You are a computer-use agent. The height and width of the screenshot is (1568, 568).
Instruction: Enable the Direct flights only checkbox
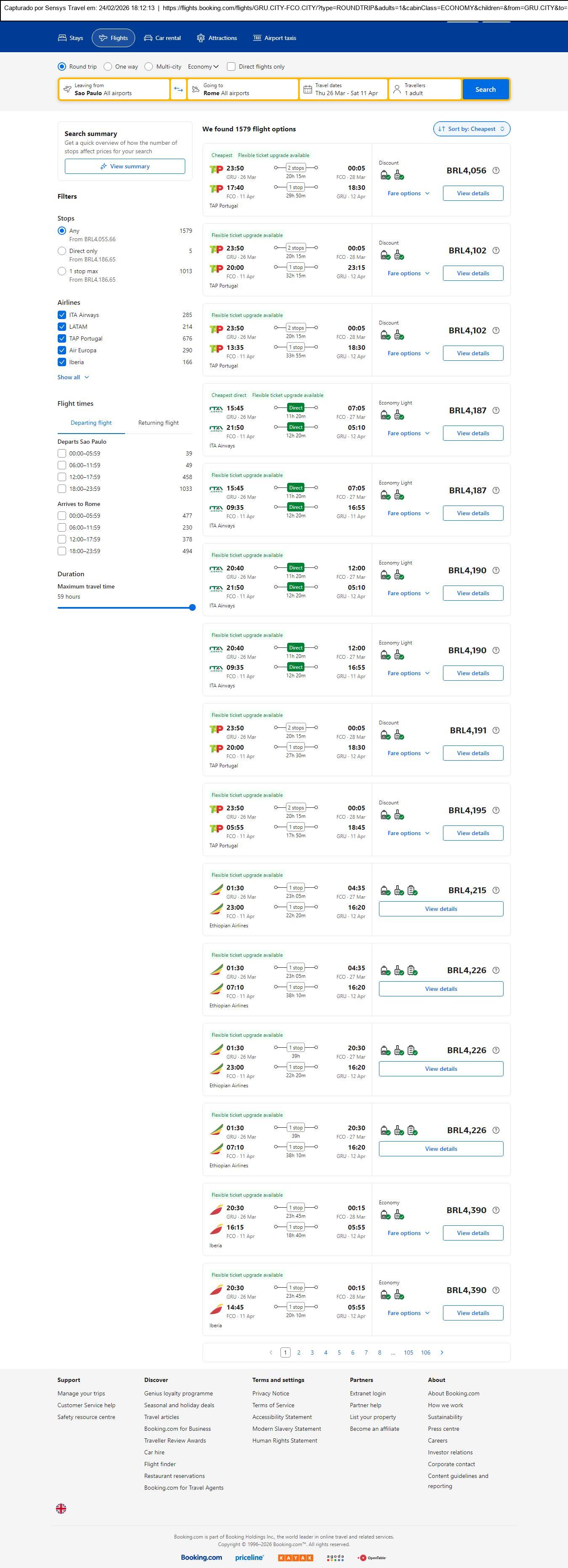(231, 67)
